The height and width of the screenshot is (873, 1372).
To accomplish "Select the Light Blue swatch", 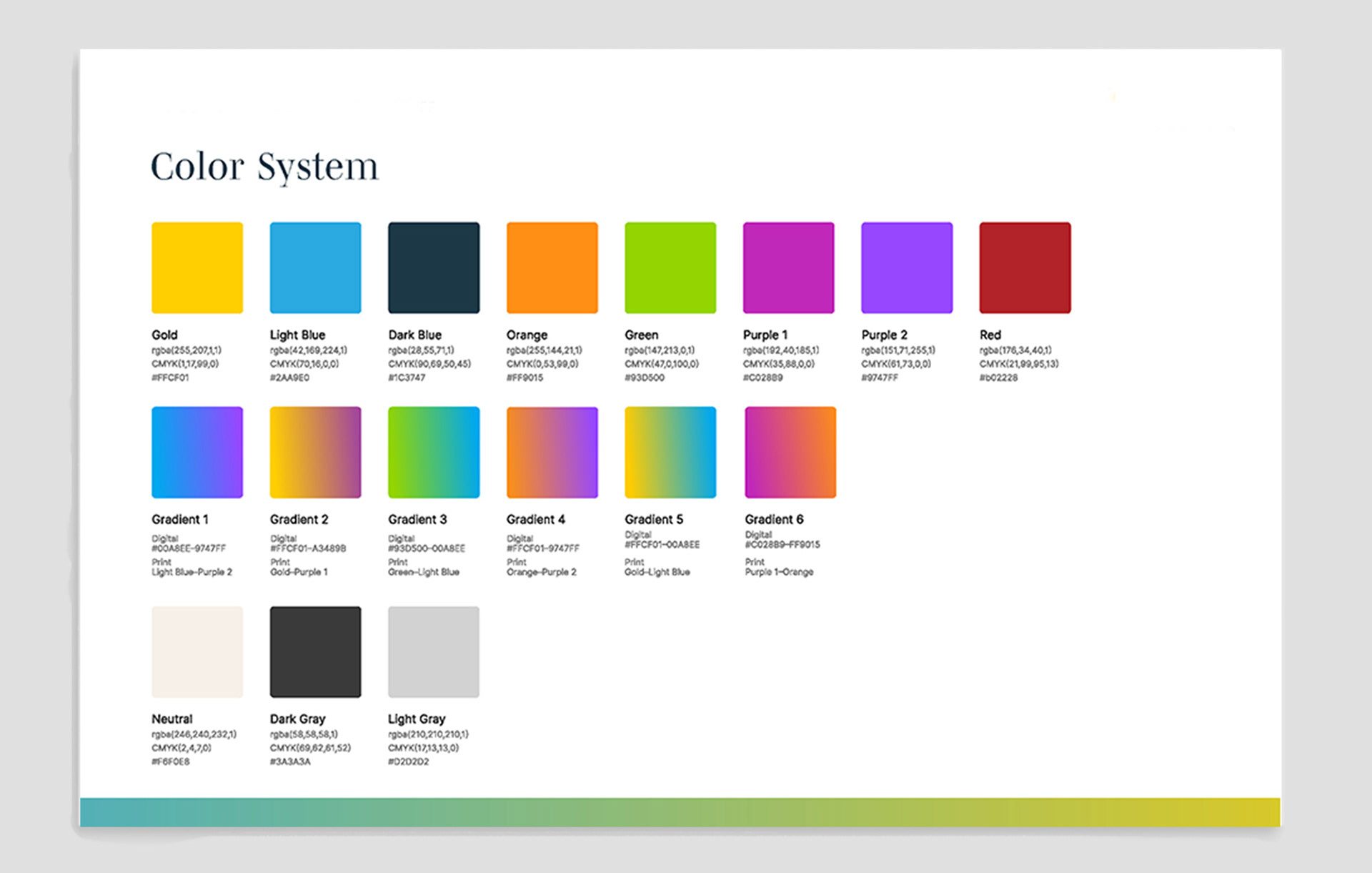I will (315, 267).
